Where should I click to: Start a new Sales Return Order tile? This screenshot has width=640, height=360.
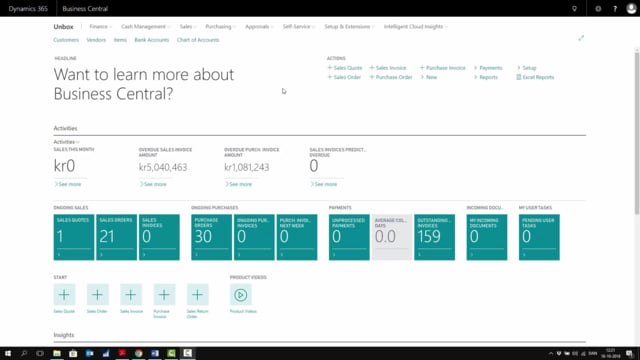(198, 295)
